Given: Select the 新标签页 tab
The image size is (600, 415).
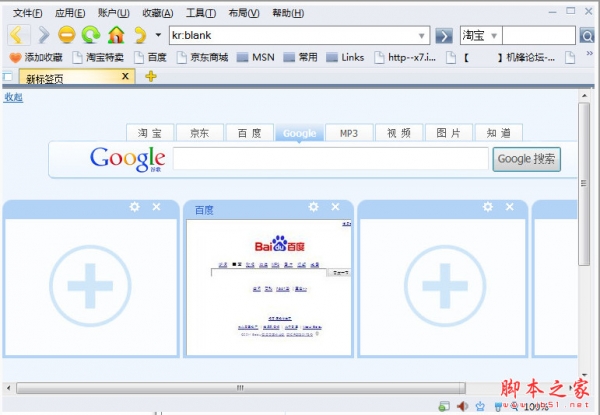Looking at the screenshot, I should pos(77,76).
